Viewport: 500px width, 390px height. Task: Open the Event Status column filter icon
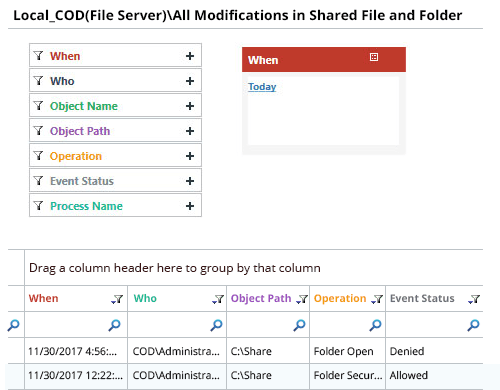pos(474,299)
